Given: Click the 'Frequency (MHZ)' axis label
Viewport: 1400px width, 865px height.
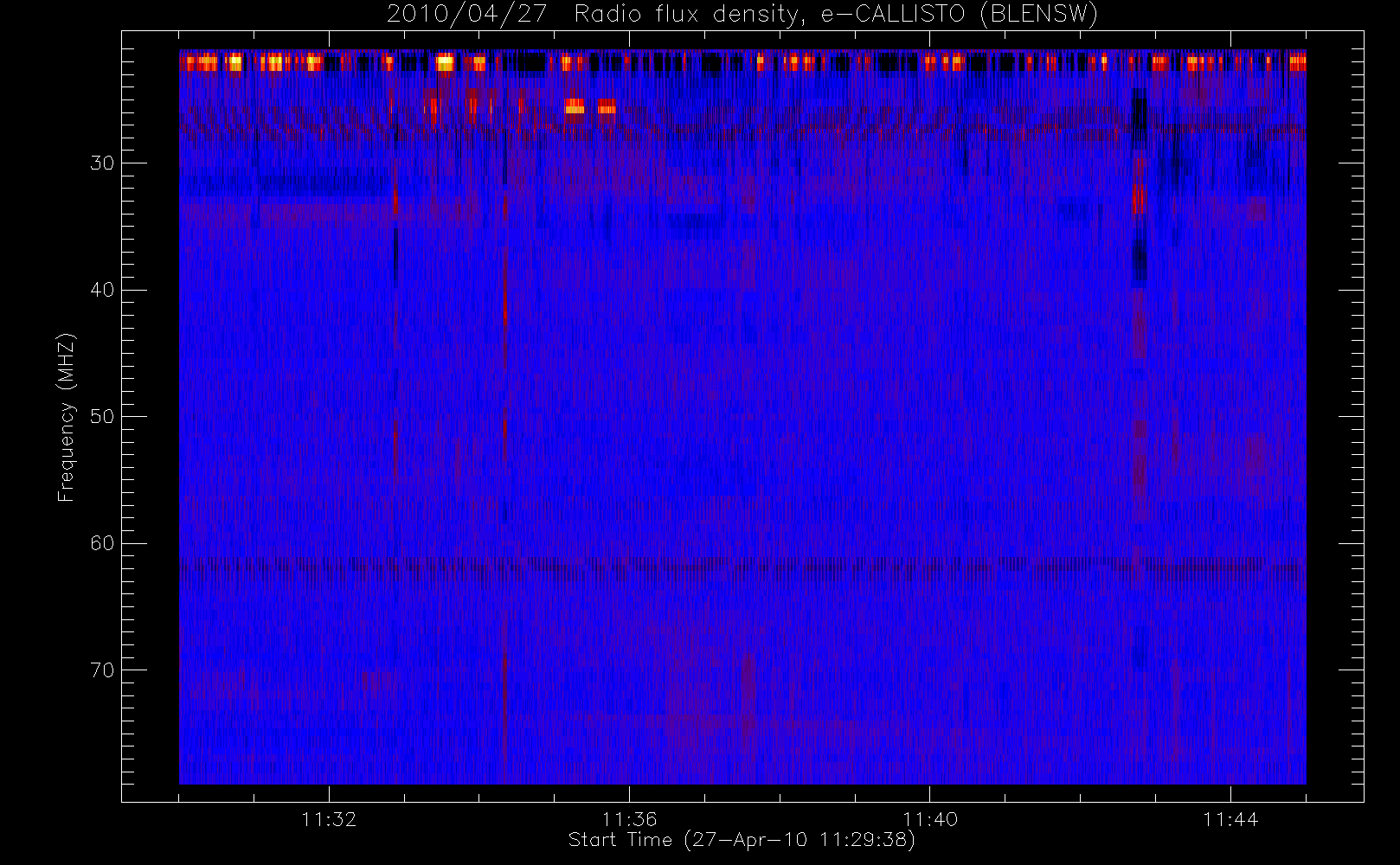Looking at the screenshot, I should click(66, 417).
